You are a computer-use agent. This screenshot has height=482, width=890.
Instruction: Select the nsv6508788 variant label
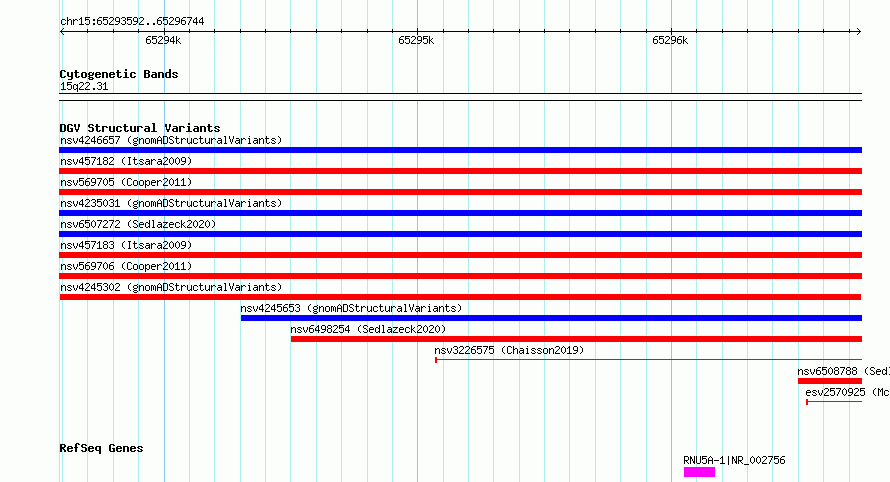[843, 371]
